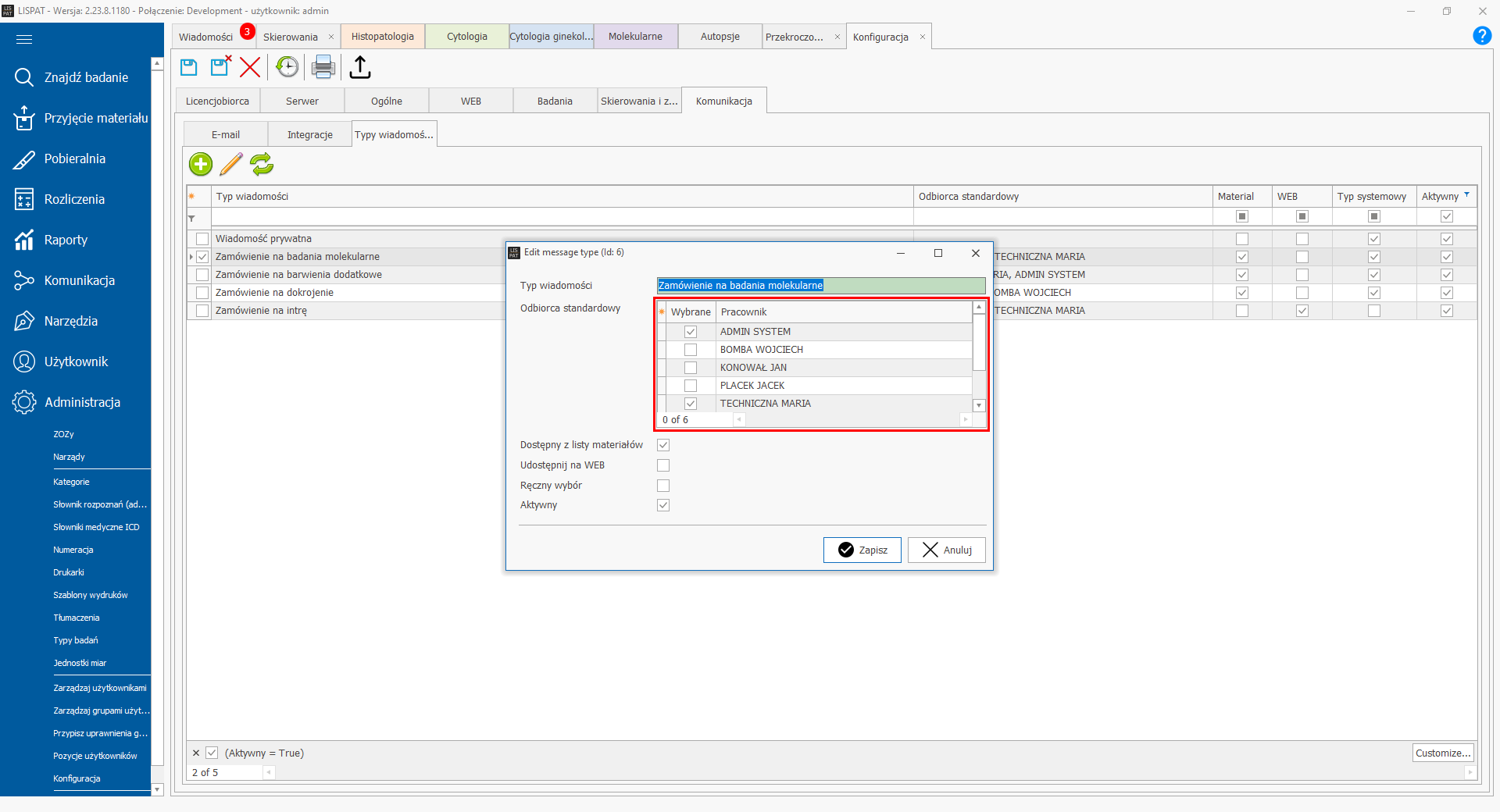Open the blue help question mark icon

coord(1481,36)
